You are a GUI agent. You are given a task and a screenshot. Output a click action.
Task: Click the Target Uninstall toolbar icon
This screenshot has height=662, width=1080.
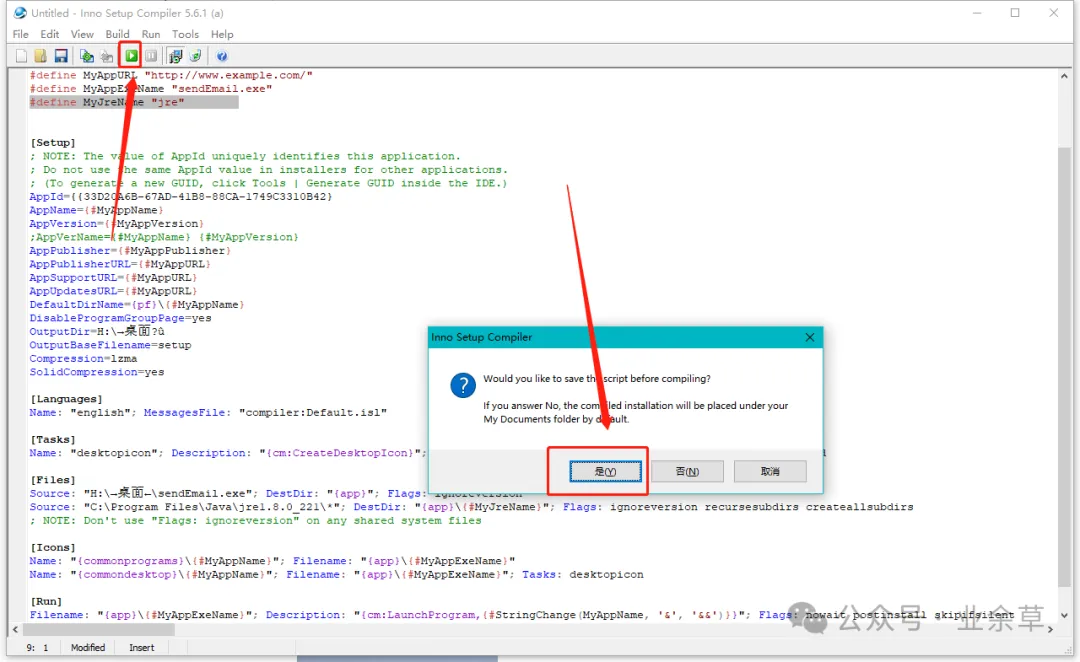(x=196, y=56)
